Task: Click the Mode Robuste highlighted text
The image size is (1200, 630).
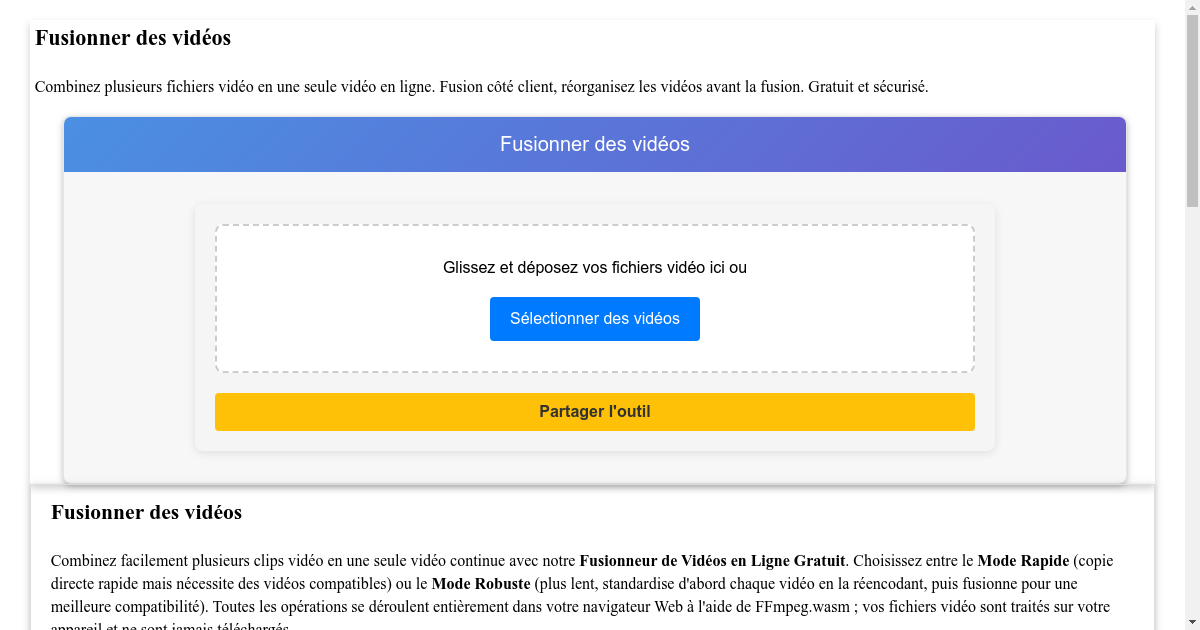Action: (x=480, y=583)
